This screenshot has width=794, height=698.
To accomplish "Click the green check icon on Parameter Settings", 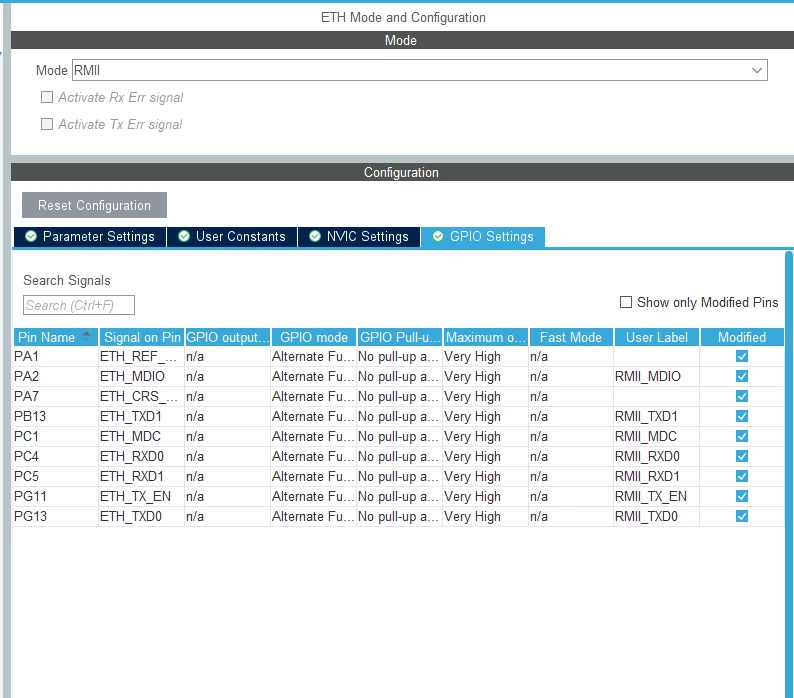I will point(31,236).
